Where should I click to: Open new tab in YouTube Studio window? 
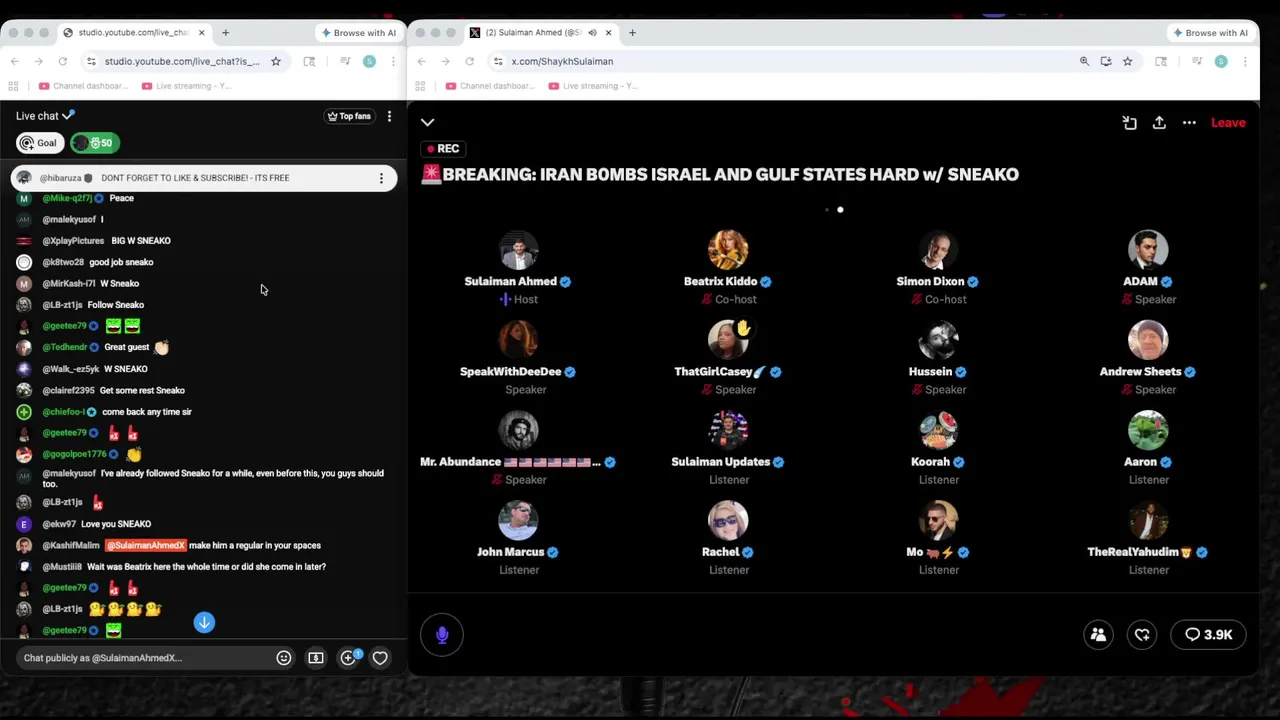click(226, 33)
